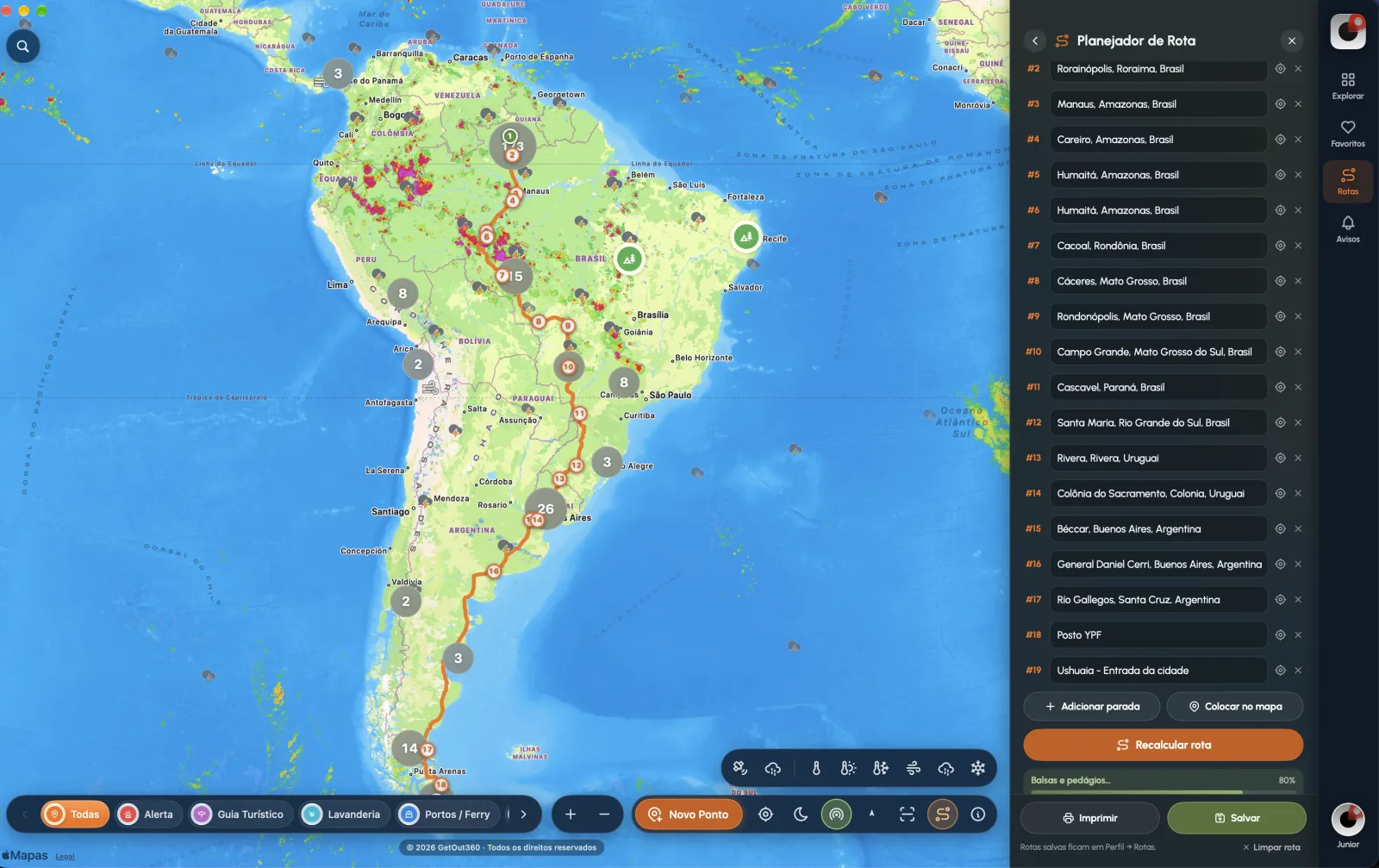Center map on my location crosshair
Image resolution: width=1379 pixels, height=868 pixels.
[765, 815]
